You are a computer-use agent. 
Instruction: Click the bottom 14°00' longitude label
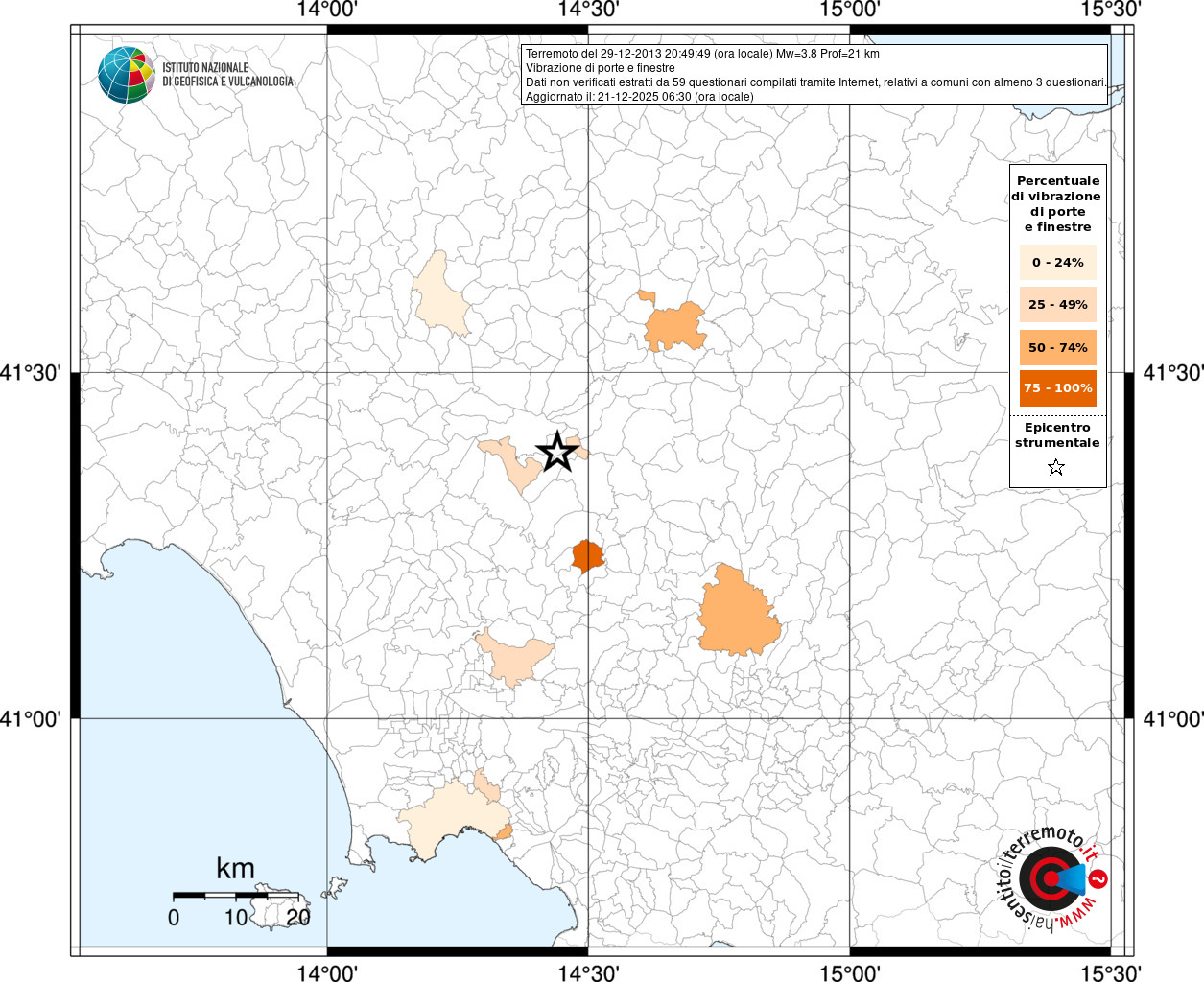[327, 972]
